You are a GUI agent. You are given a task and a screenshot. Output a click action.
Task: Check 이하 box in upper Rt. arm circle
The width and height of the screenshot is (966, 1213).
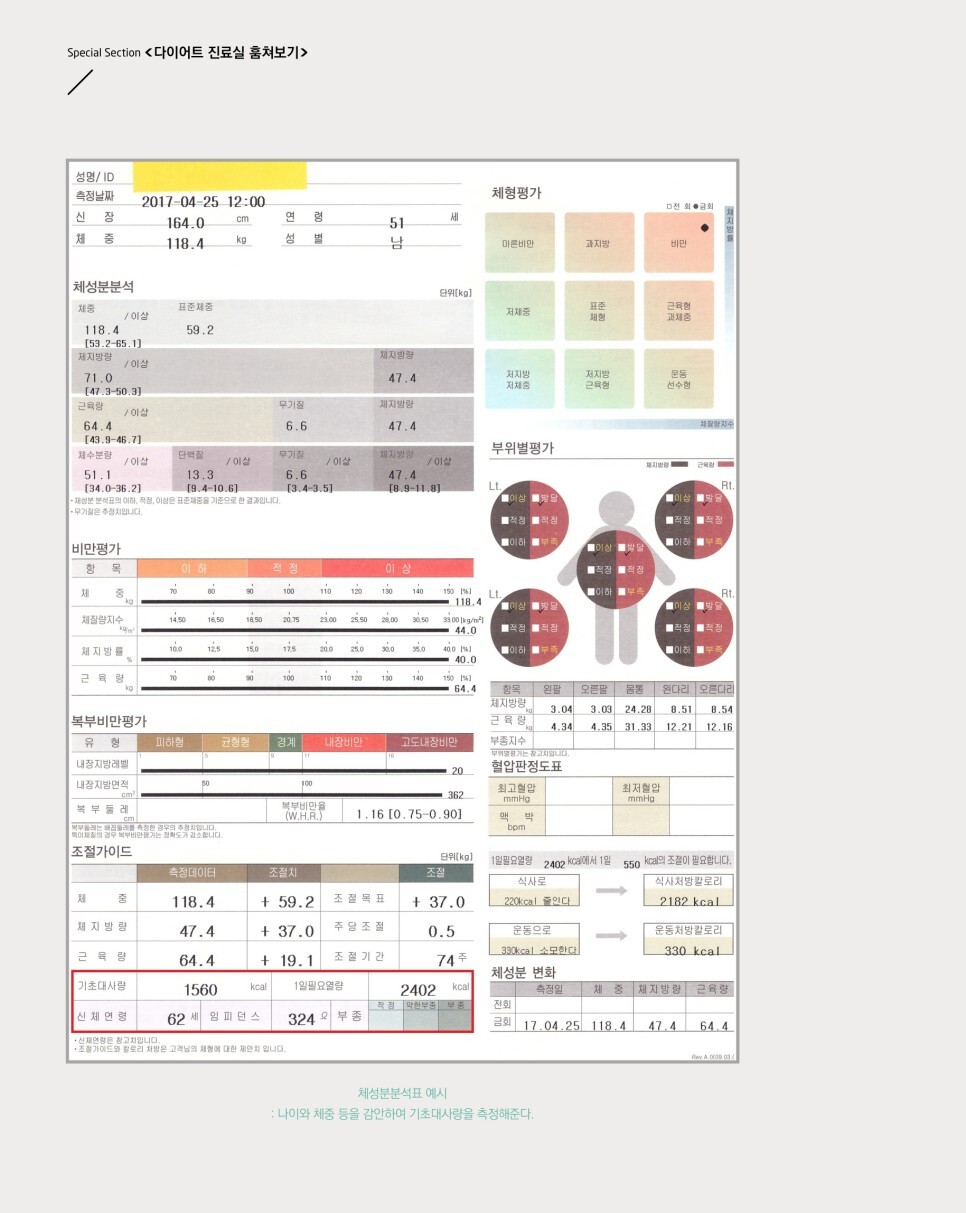[671, 541]
